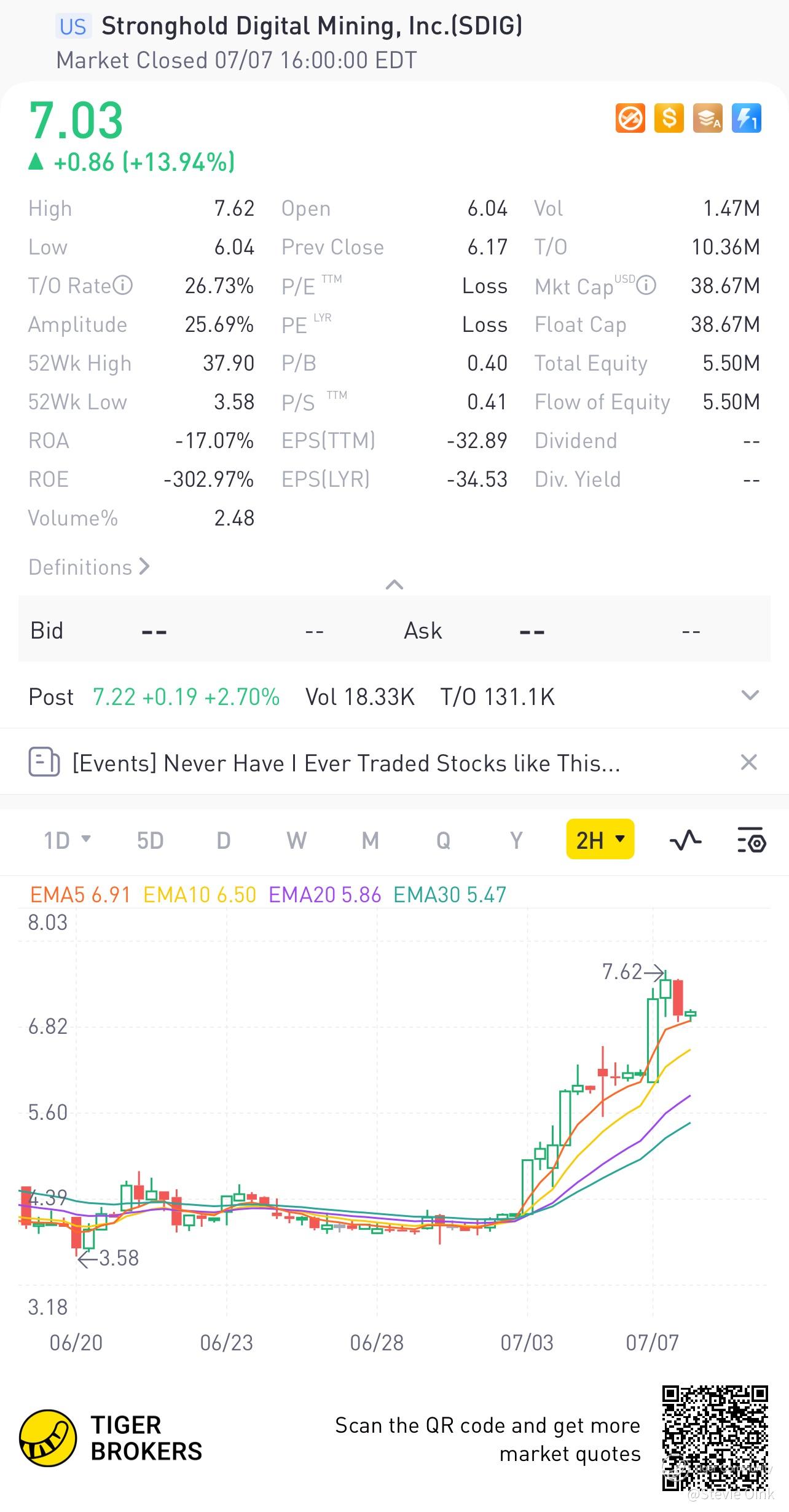The height and width of the screenshot is (1512, 789).
Task: Tap the blue lightning bolt badge
Action: pos(746,118)
